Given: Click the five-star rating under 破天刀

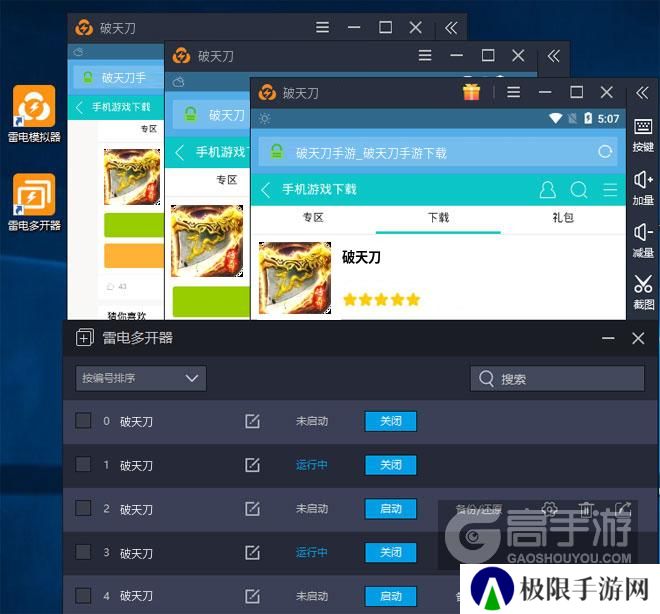Looking at the screenshot, I should 382,300.
